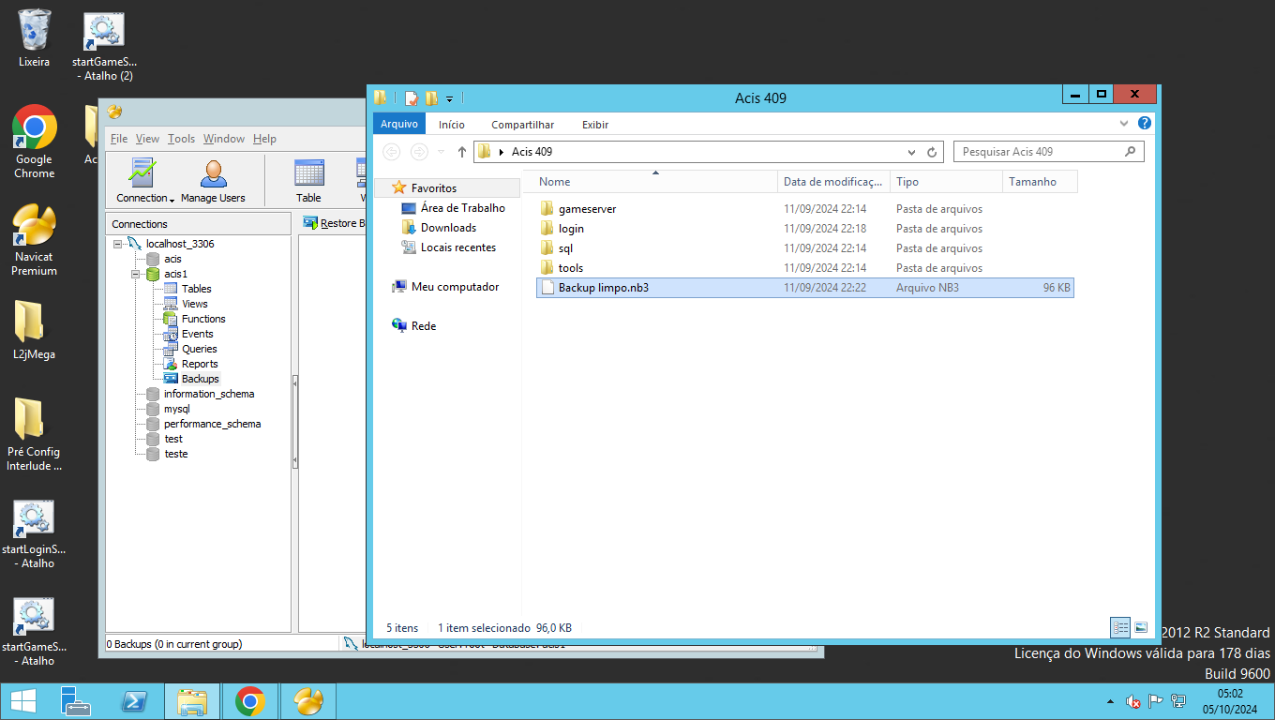
Task: Select the Backups node icon under acis1
Action: click(171, 379)
